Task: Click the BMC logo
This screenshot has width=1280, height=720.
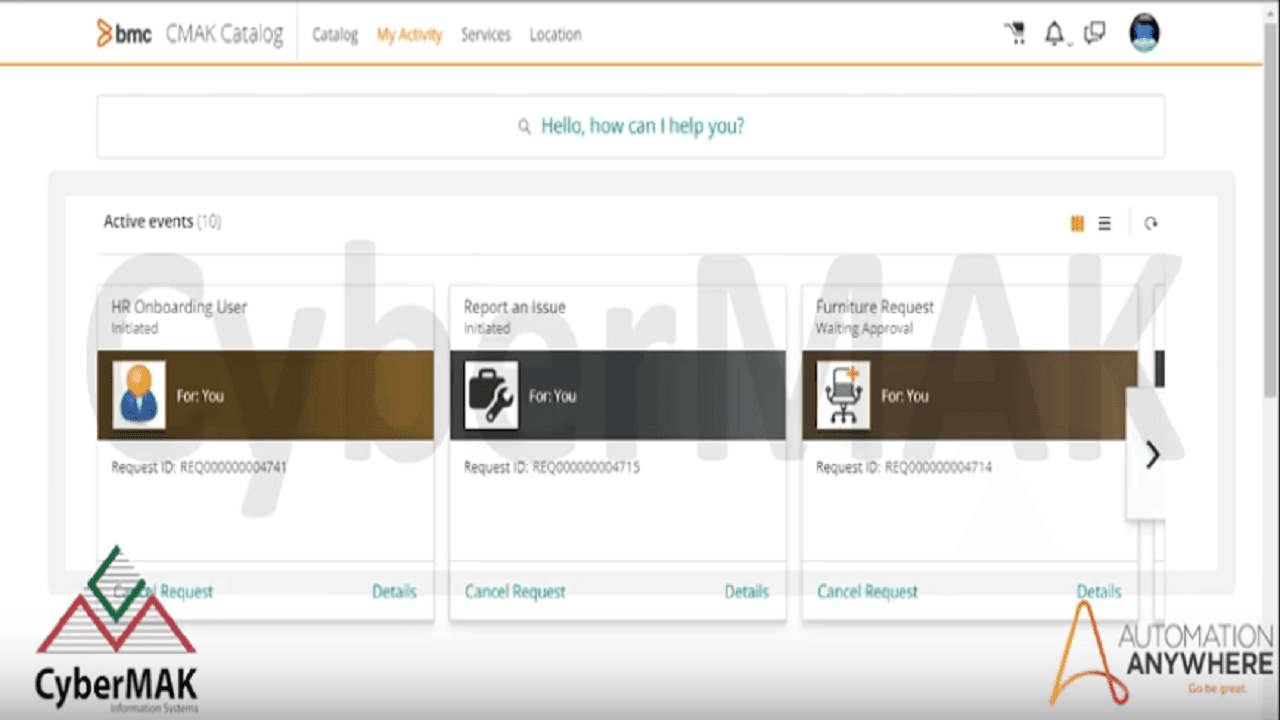Action: [x=124, y=34]
